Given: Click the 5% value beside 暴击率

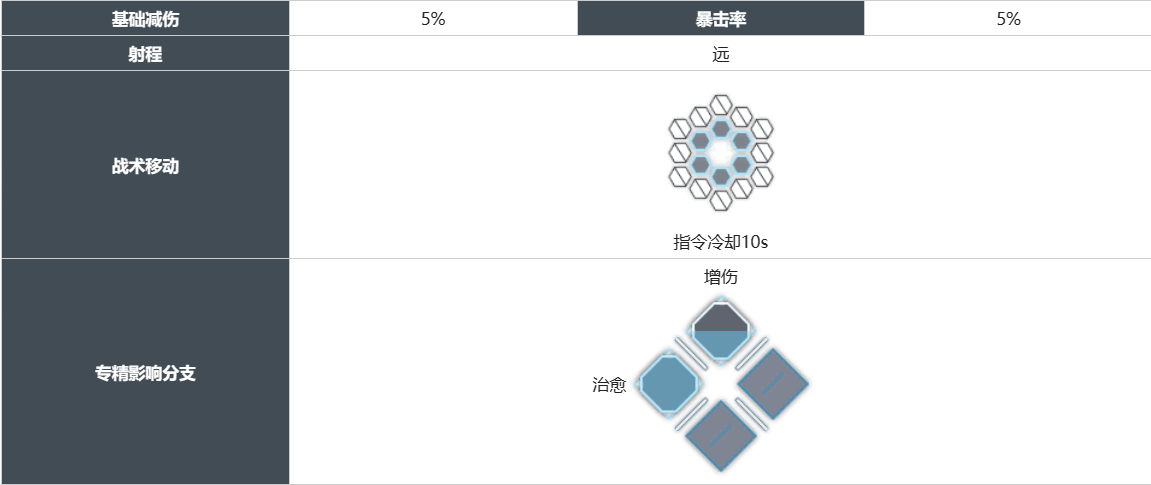Looking at the screenshot, I should coord(1008,18).
